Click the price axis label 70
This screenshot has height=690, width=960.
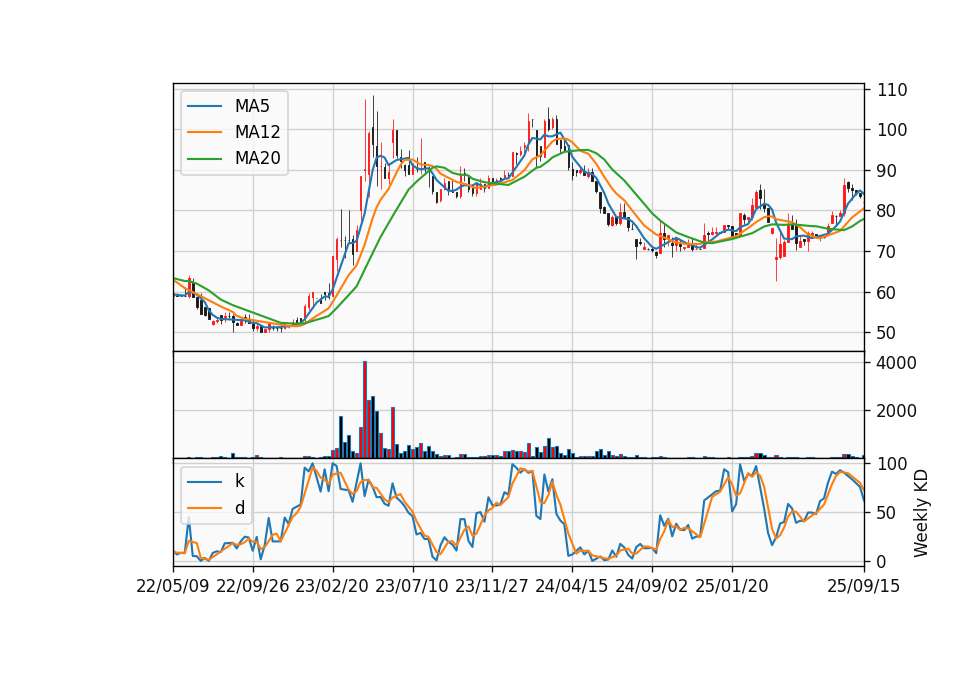(887, 252)
